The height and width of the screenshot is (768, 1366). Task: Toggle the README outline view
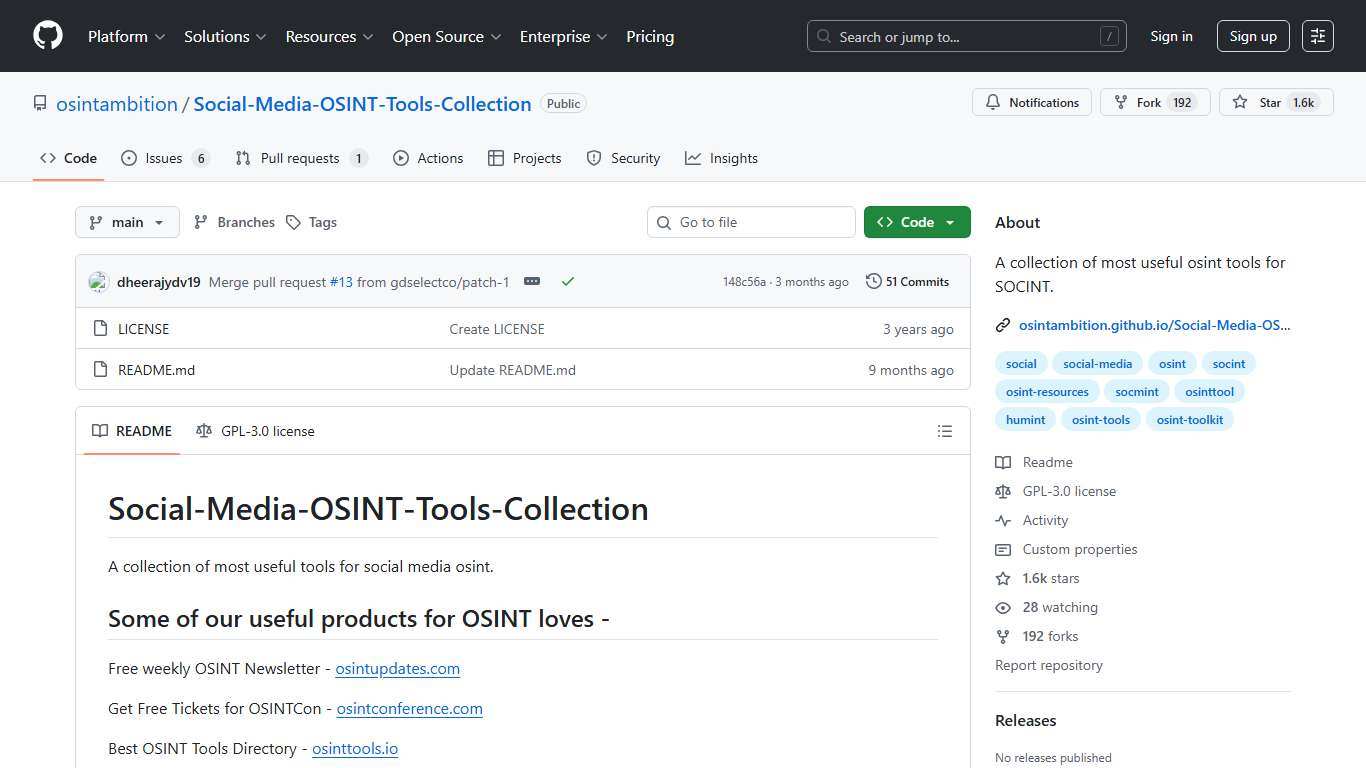[x=944, y=431]
